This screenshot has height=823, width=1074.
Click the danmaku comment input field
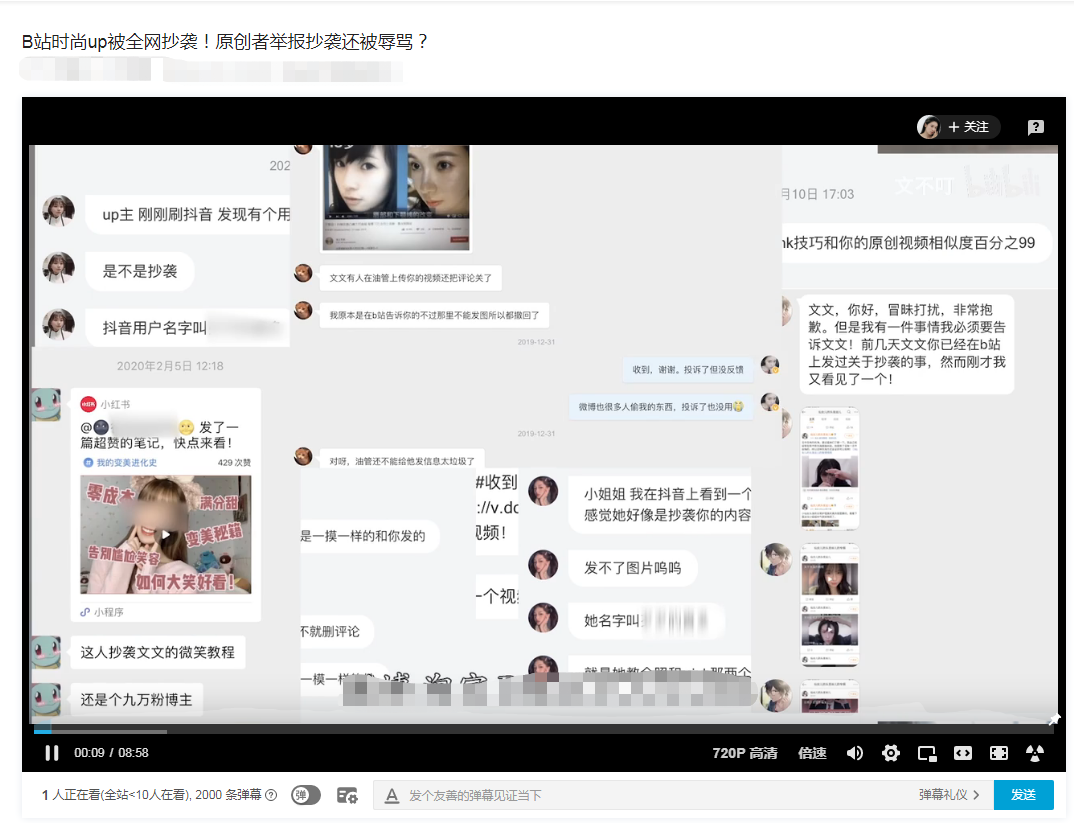[x=650, y=794]
